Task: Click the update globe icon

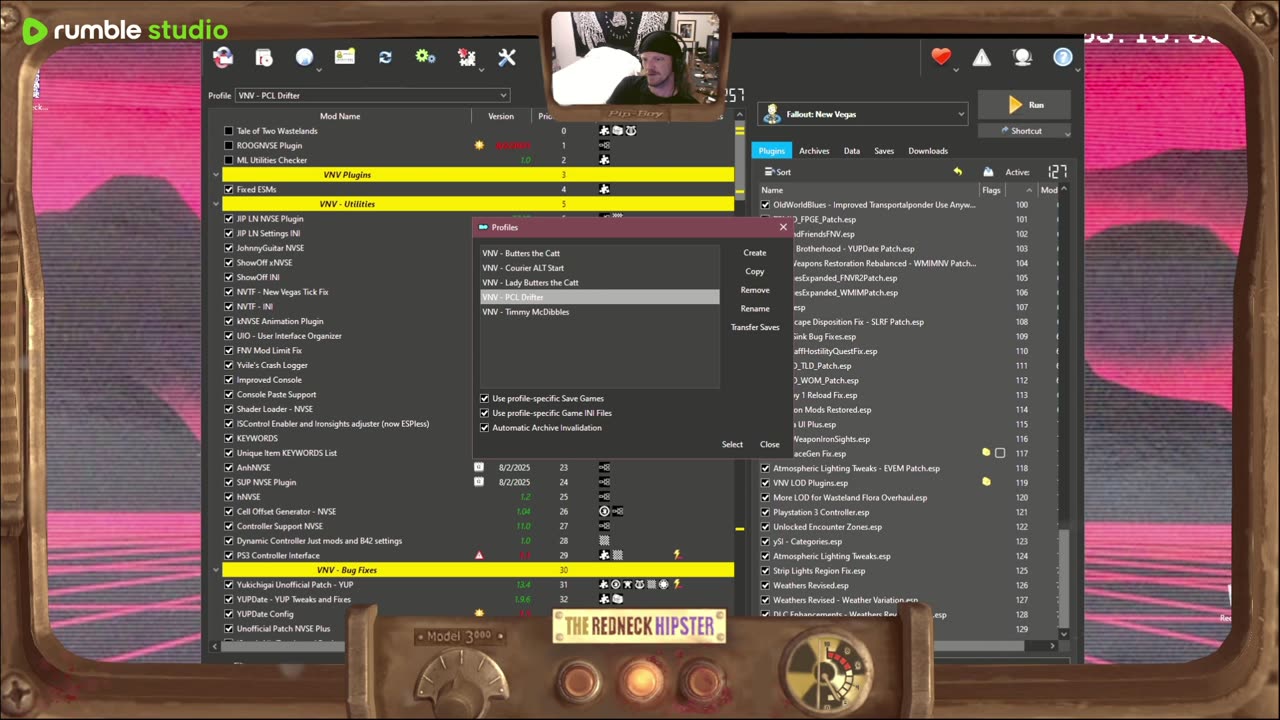Action: point(1022,58)
